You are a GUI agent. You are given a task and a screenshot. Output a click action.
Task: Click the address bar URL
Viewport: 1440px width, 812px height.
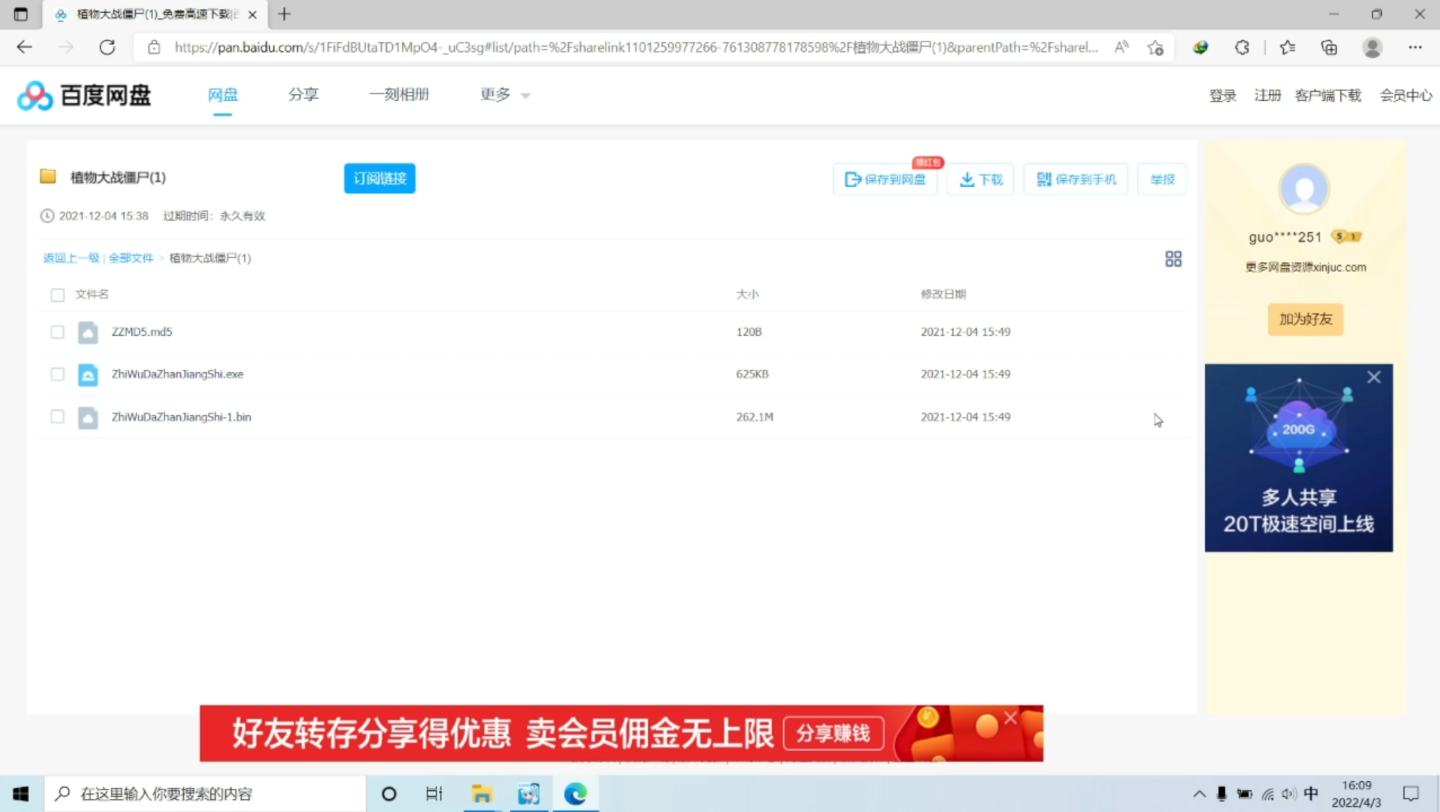(x=635, y=47)
